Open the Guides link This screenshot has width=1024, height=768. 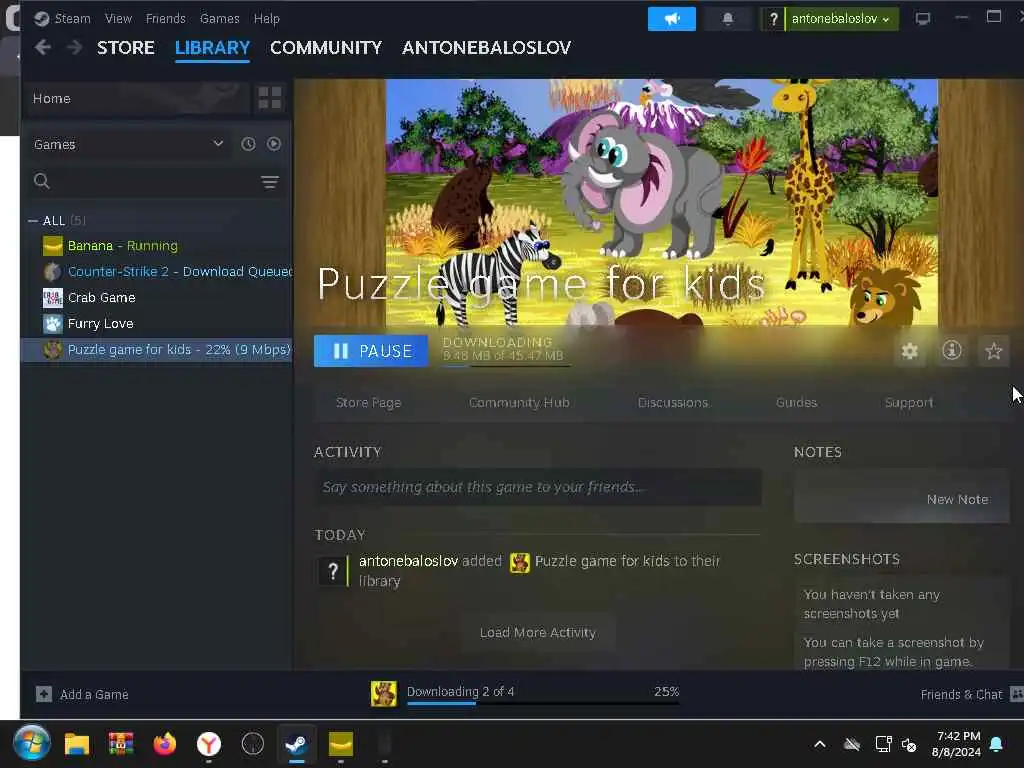(796, 403)
